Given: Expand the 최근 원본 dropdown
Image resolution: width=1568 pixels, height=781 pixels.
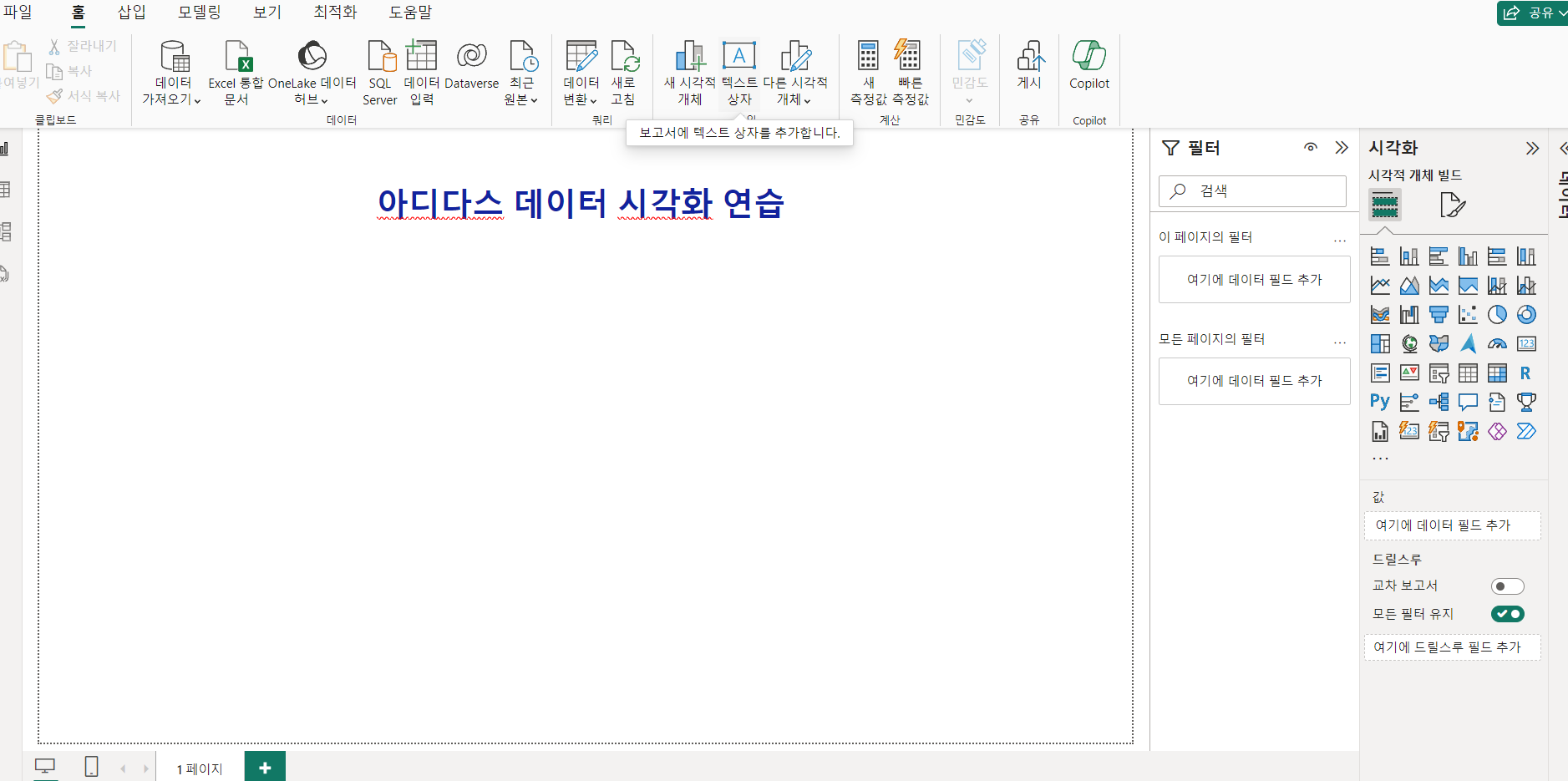Looking at the screenshot, I should coord(521,74).
